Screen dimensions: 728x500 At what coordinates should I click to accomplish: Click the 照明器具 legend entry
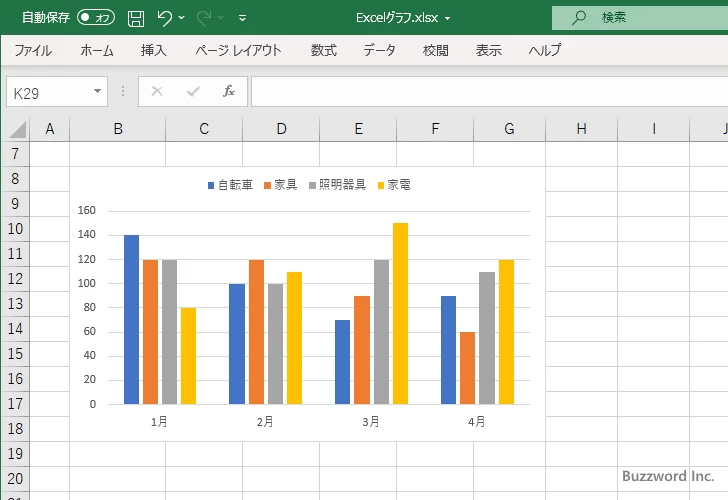pyautogui.click(x=338, y=185)
